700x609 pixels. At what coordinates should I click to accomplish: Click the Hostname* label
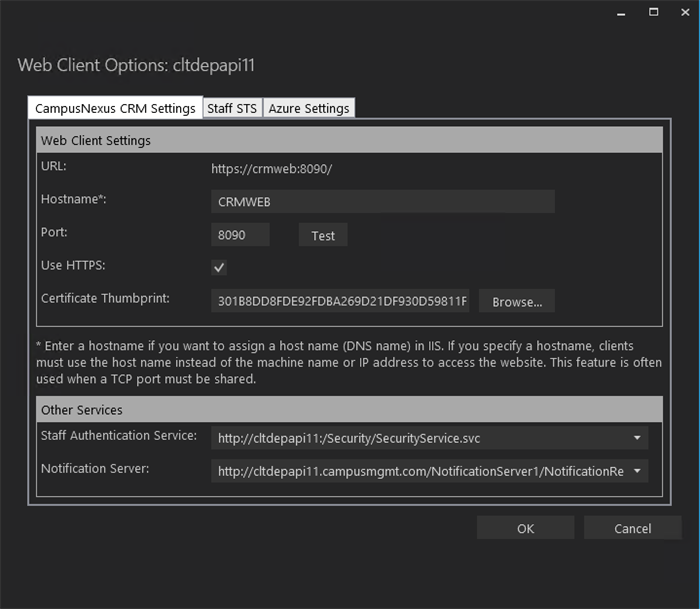[x=74, y=199]
